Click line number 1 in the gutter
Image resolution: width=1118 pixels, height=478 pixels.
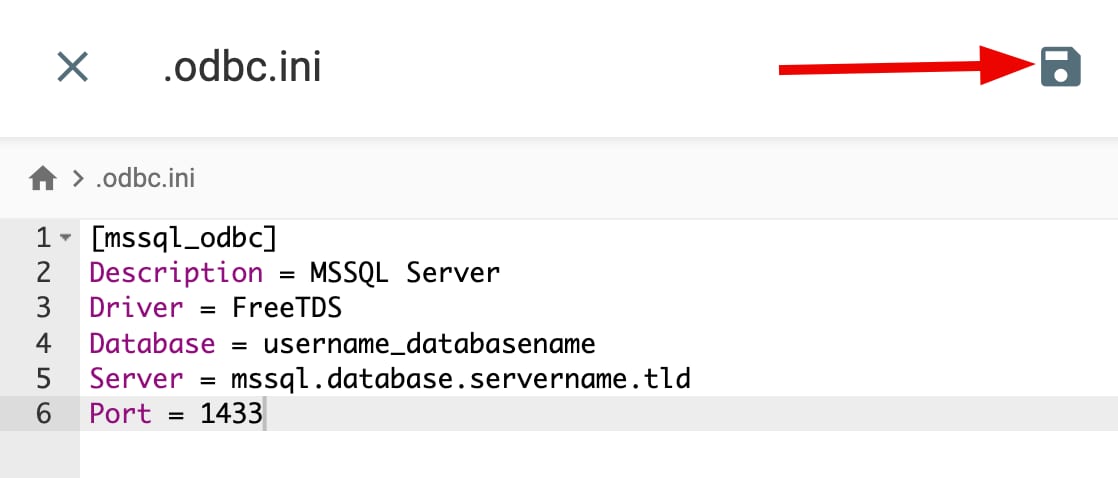pos(42,238)
